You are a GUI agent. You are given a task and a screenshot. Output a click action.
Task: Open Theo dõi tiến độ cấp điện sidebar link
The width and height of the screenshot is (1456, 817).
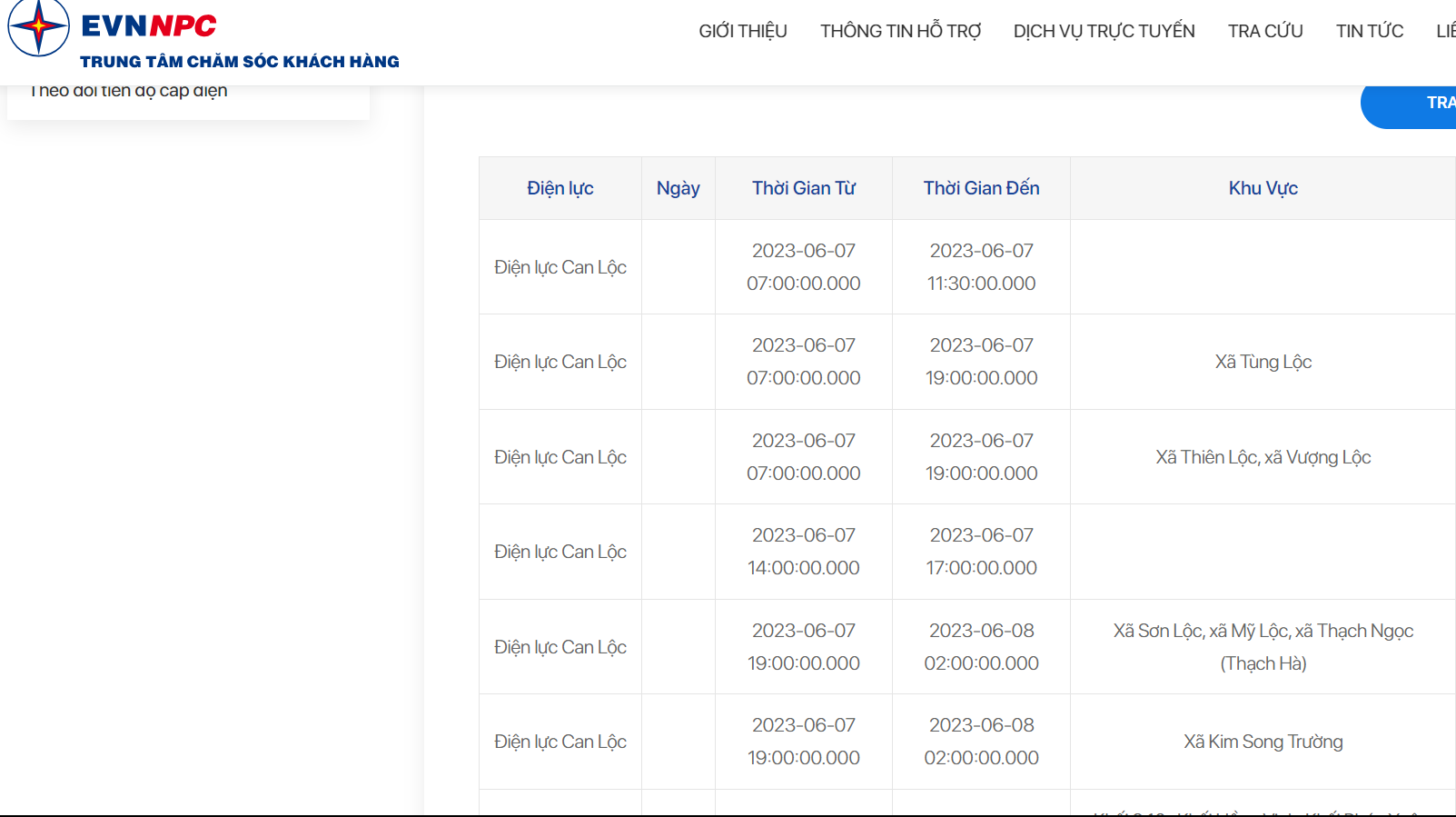point(129,91)
